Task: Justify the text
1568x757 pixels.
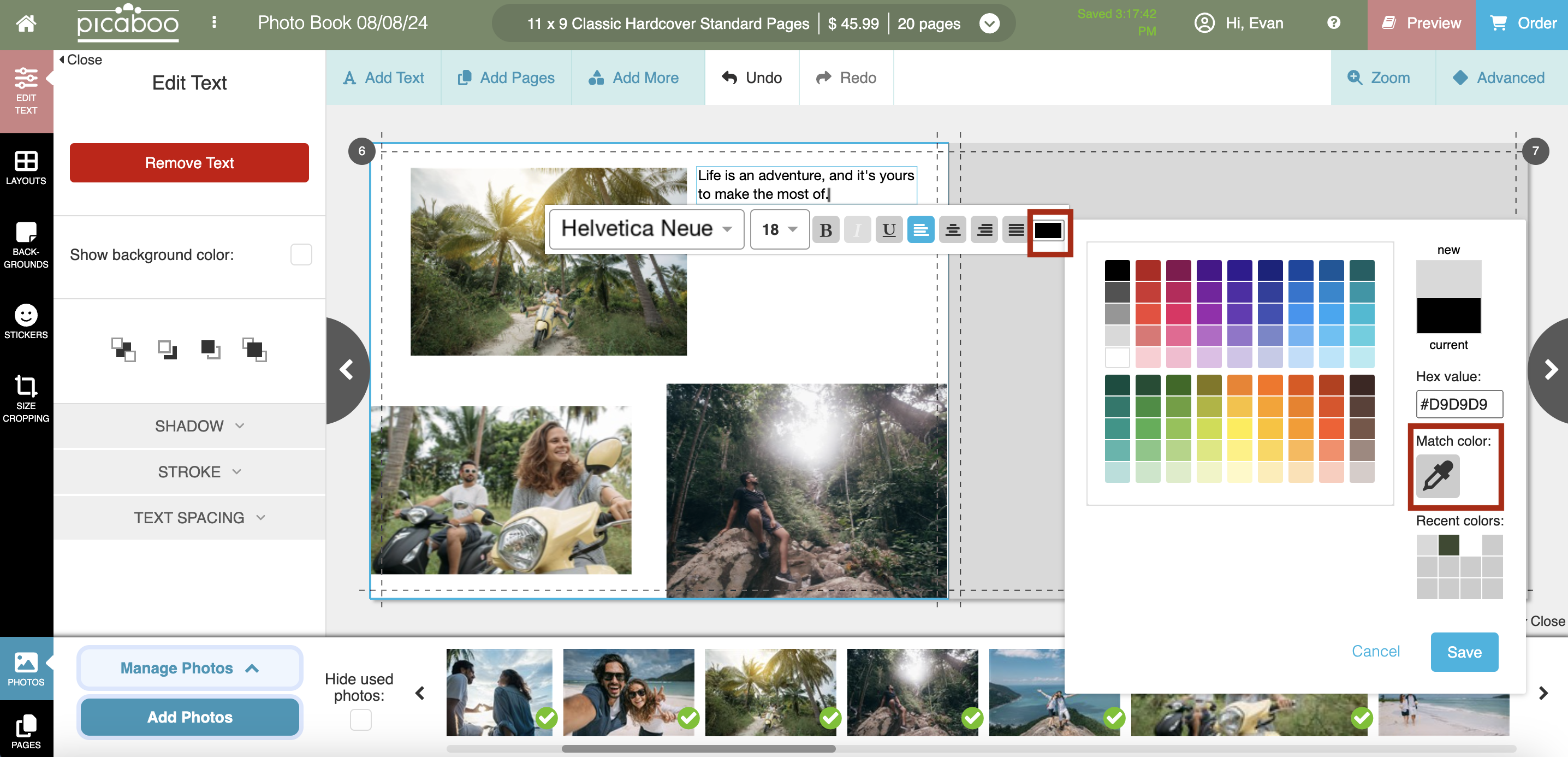Action: (x=1015, y=230)
